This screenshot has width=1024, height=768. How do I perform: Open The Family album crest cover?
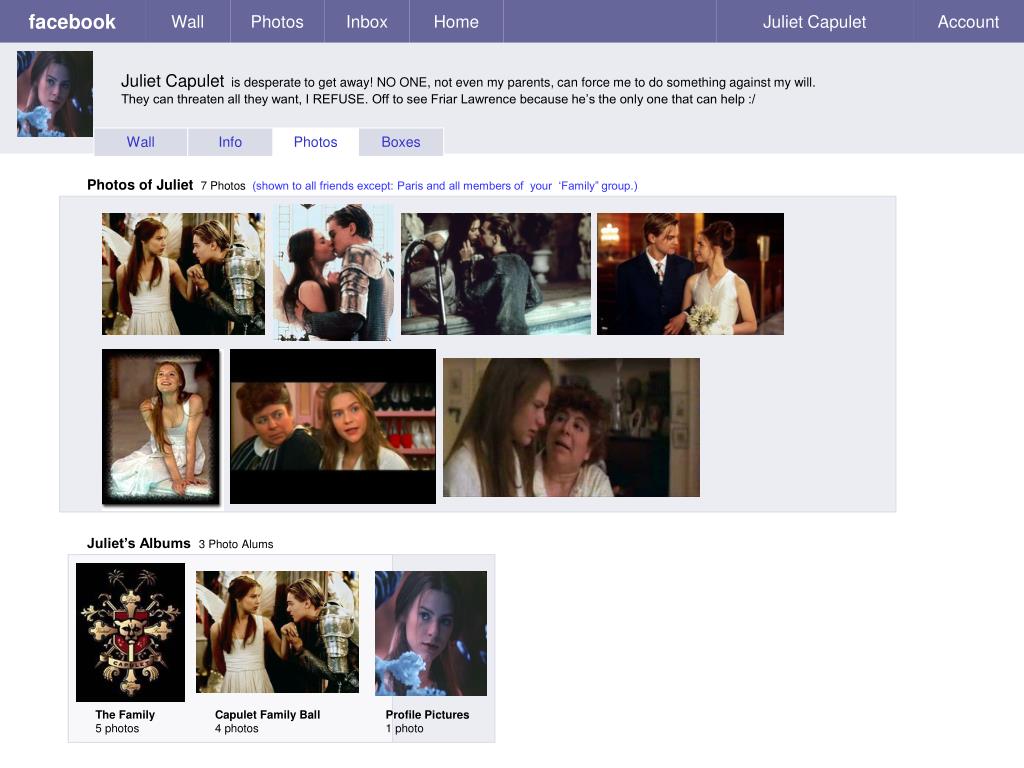tap(131, 632)
